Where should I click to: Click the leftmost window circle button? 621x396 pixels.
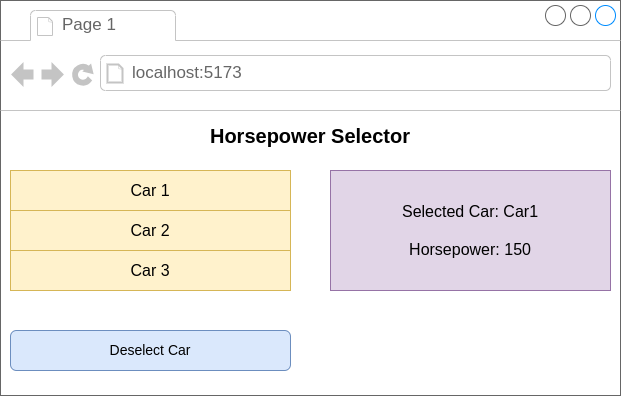click(556, 15)
